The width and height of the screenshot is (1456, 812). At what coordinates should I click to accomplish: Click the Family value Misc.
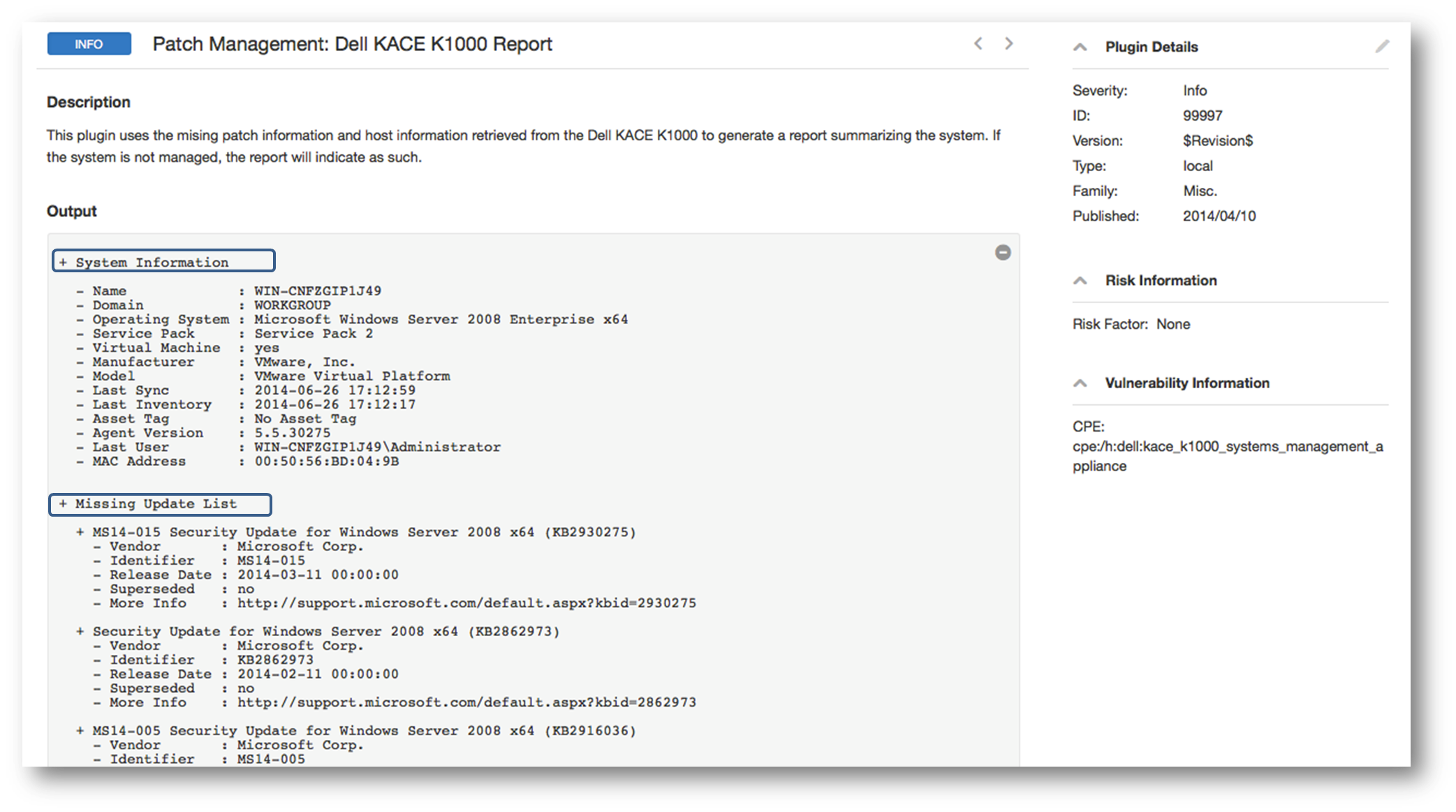point(1200,191)
